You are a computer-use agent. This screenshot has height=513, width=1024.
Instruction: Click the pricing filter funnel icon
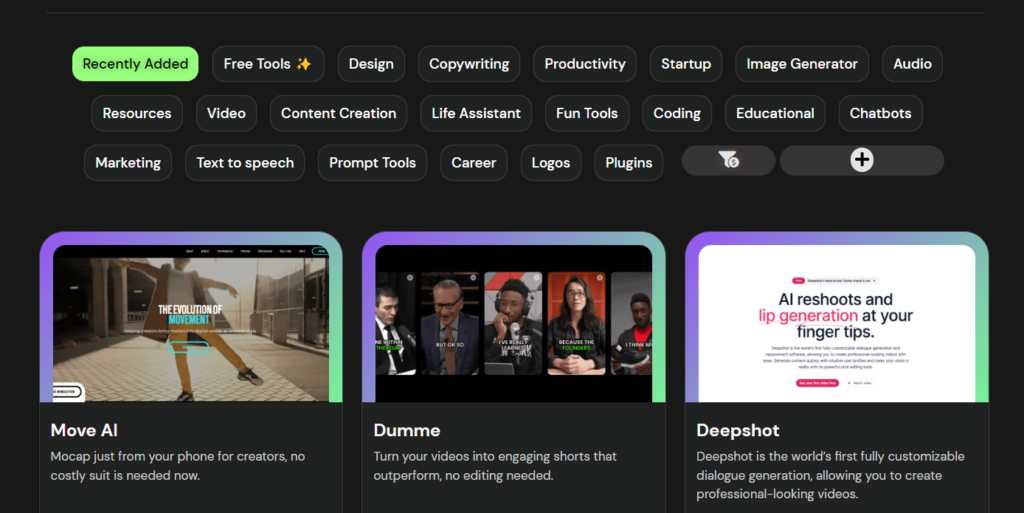728,160
